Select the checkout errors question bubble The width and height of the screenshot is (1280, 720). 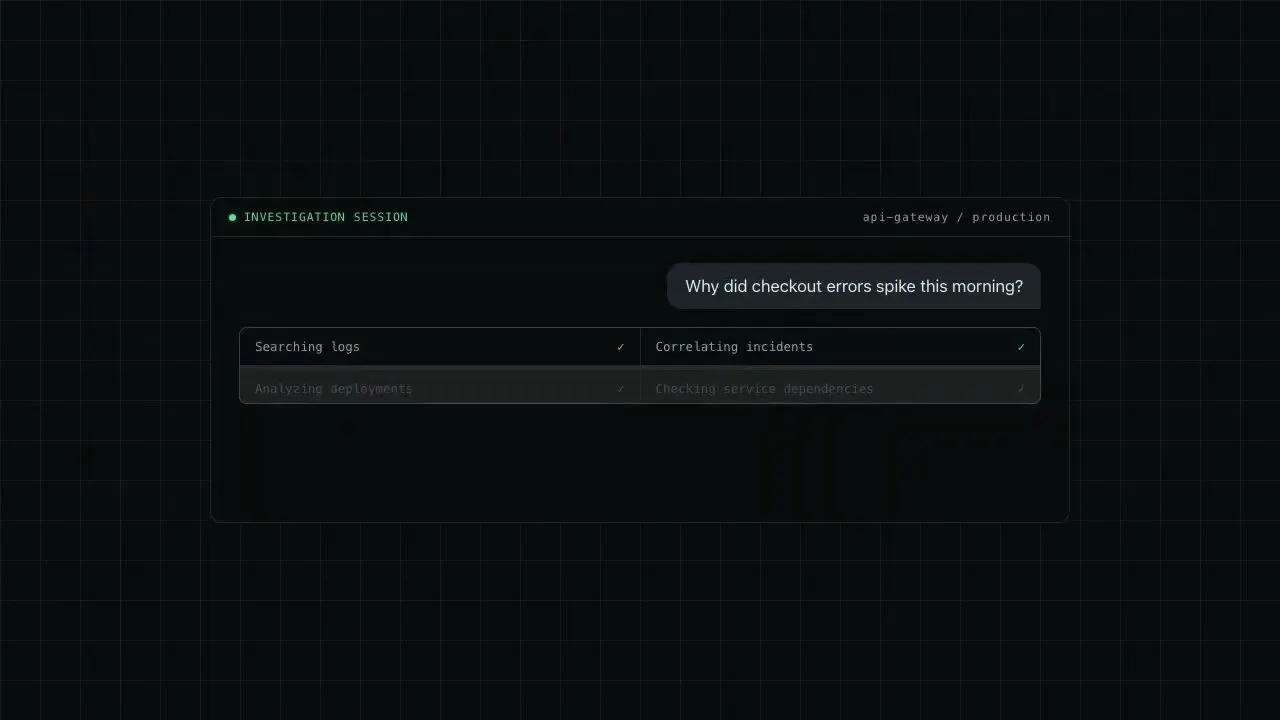tap(854, 286)
